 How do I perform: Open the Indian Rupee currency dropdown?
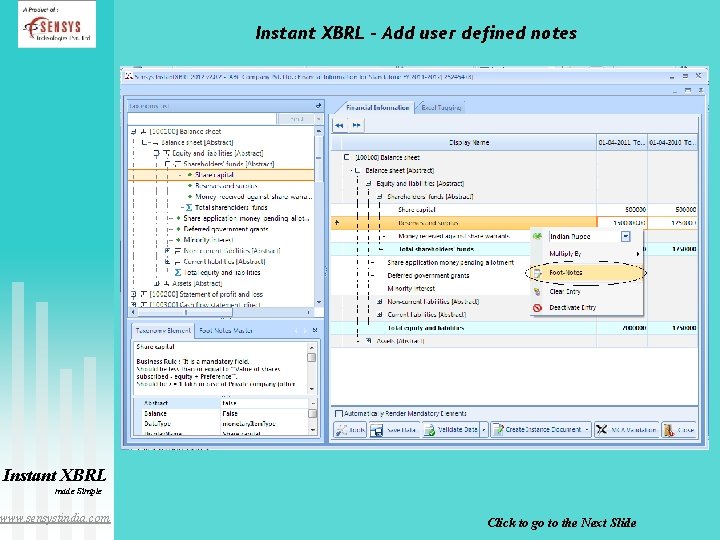point(625,236)
